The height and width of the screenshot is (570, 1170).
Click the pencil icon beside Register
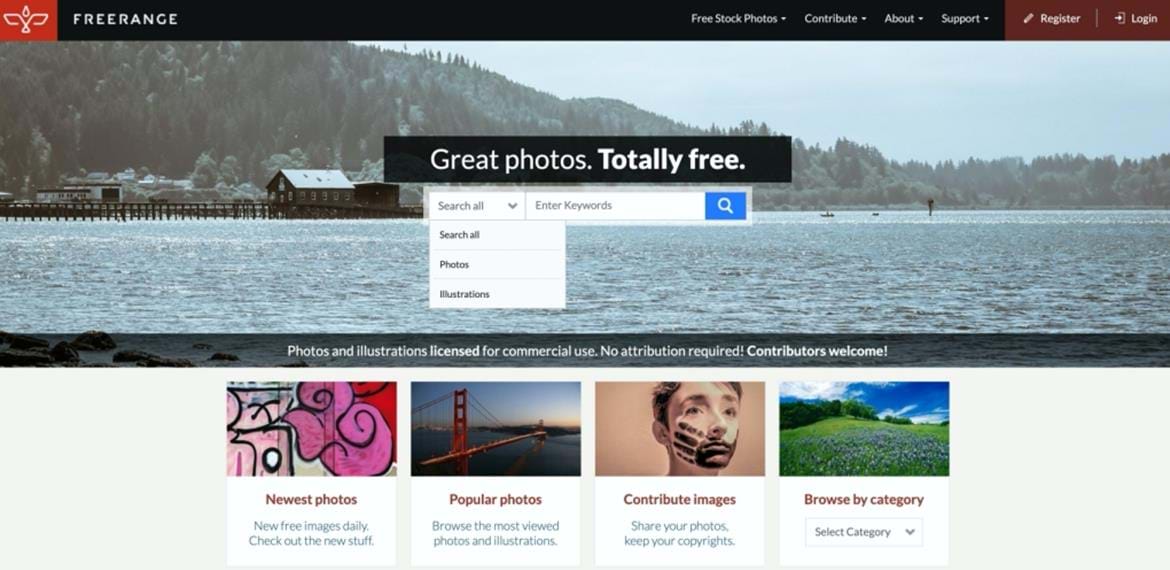tap(1029, 19)
